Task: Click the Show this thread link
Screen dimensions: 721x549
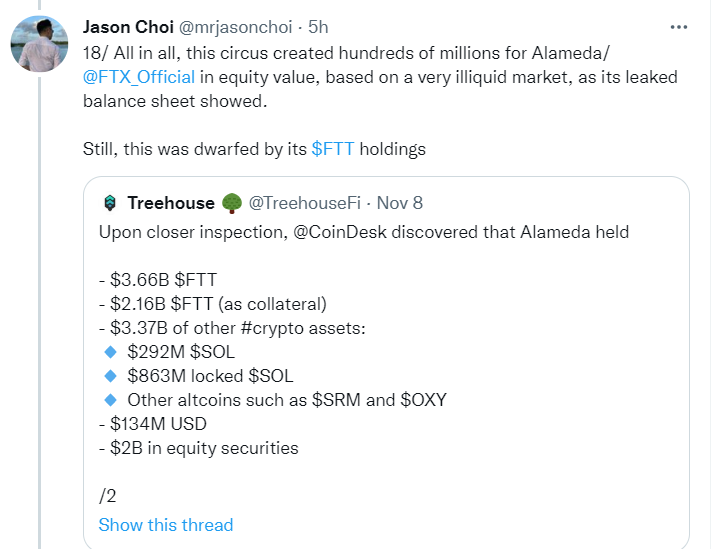Action: 165,525
